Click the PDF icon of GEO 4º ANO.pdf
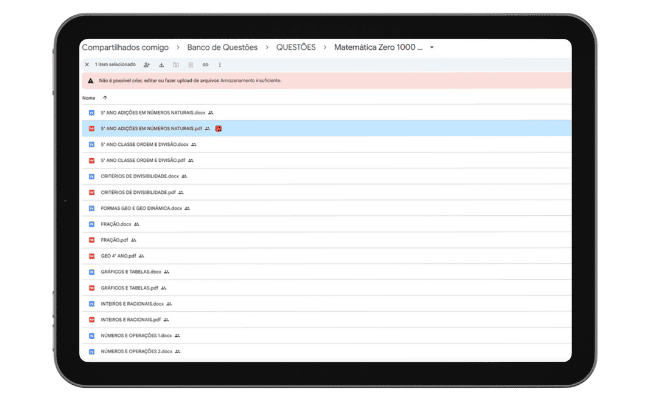This screenshot has width=650, height=400. [x=91, y=256]
